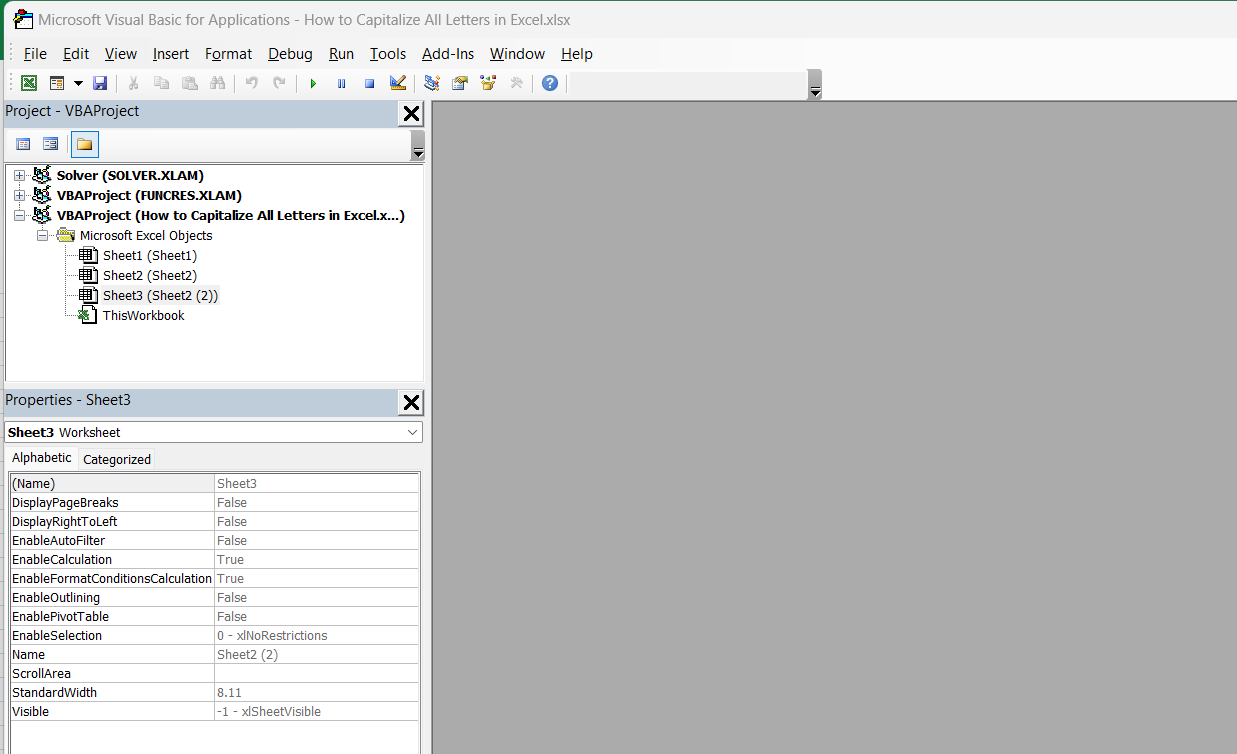Image resolution: width=1237 pixels, height=754 pixels.
Task: Select Sheet1 (Sheet1) in project tree
Action: (x=150, y=256)
